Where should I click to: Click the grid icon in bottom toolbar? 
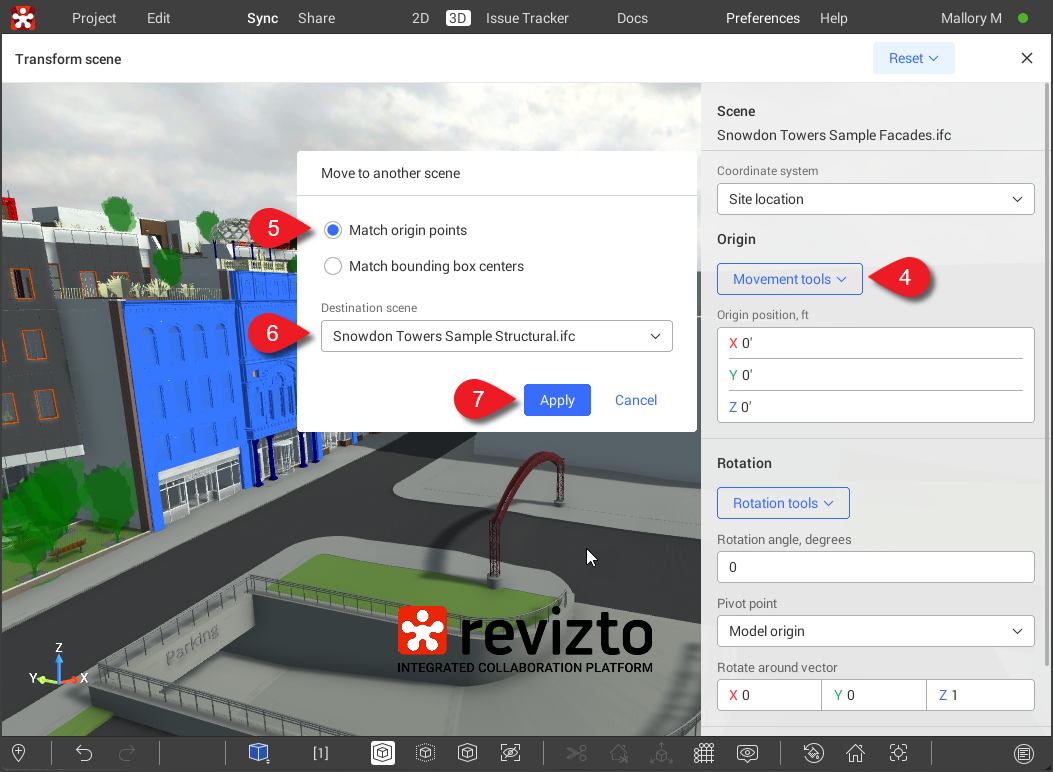[x=704, y=753]
